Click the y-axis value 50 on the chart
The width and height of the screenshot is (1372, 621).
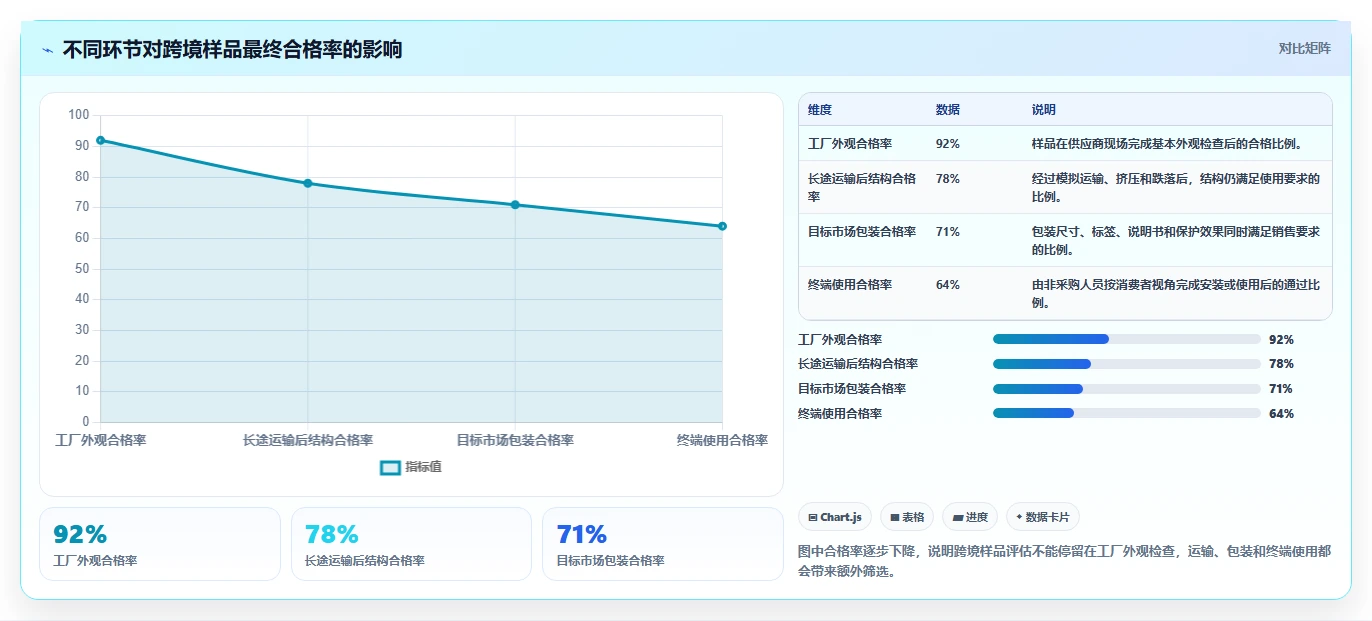[x=82, y=269]
